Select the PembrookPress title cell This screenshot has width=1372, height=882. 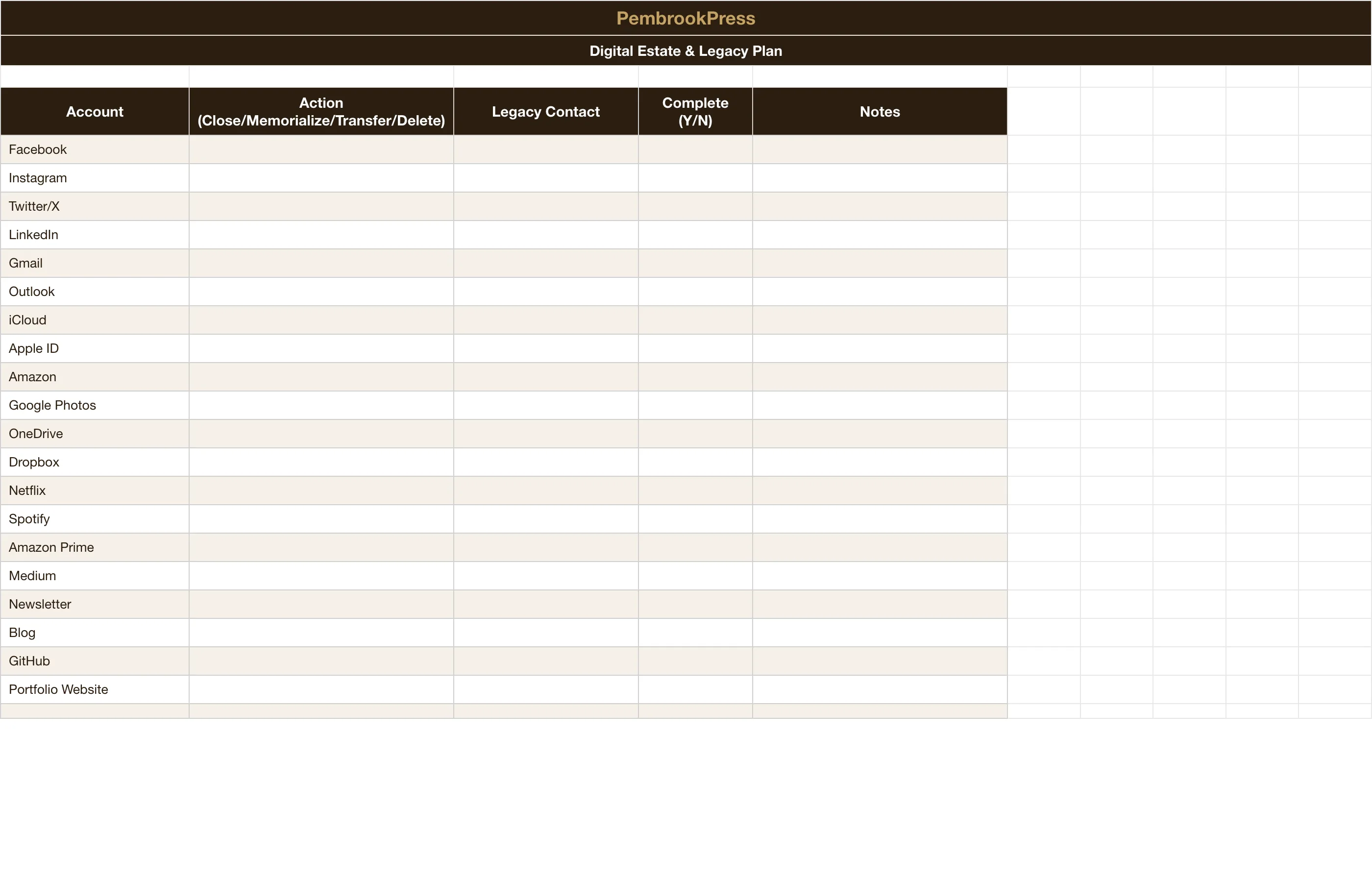click(x=686, y=18)
